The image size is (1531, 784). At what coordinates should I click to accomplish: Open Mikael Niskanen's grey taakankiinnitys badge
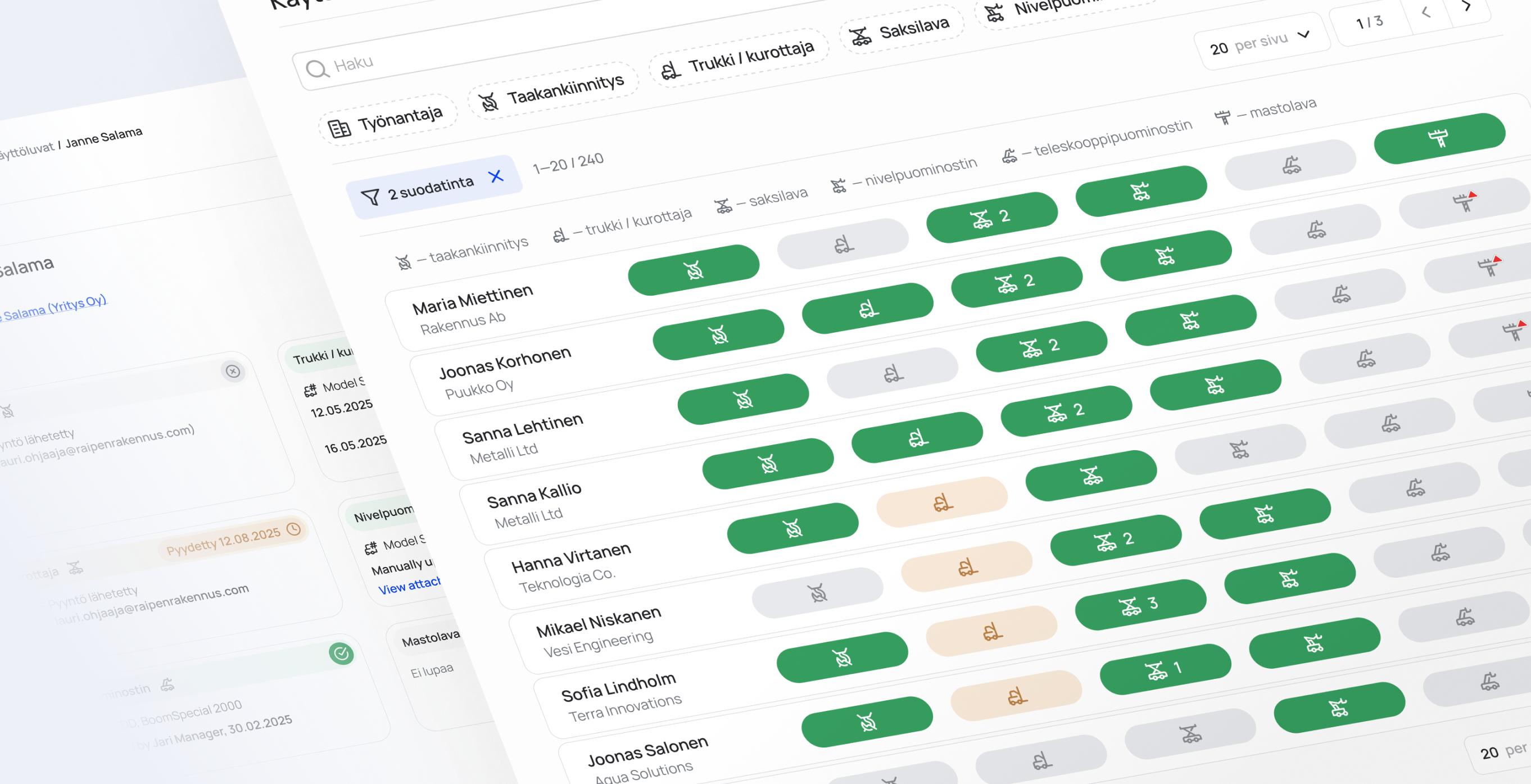[818, 592]
